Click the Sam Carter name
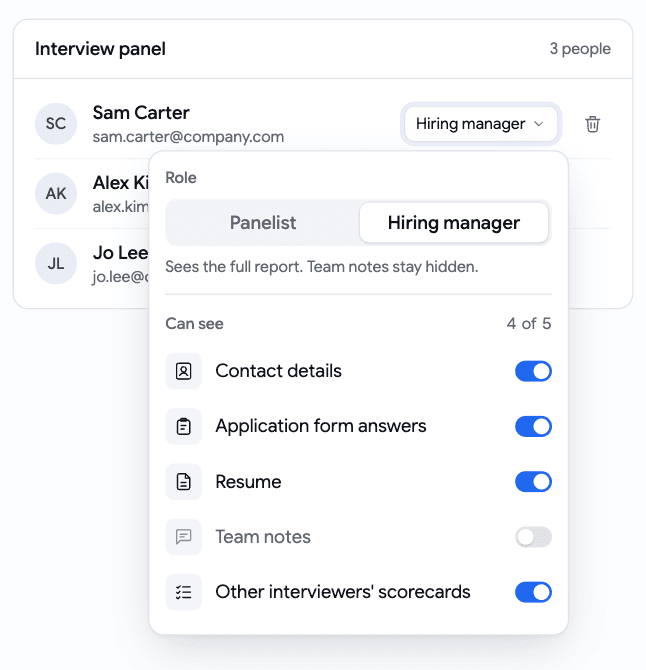The image size is (646, 670). point(141,113)
